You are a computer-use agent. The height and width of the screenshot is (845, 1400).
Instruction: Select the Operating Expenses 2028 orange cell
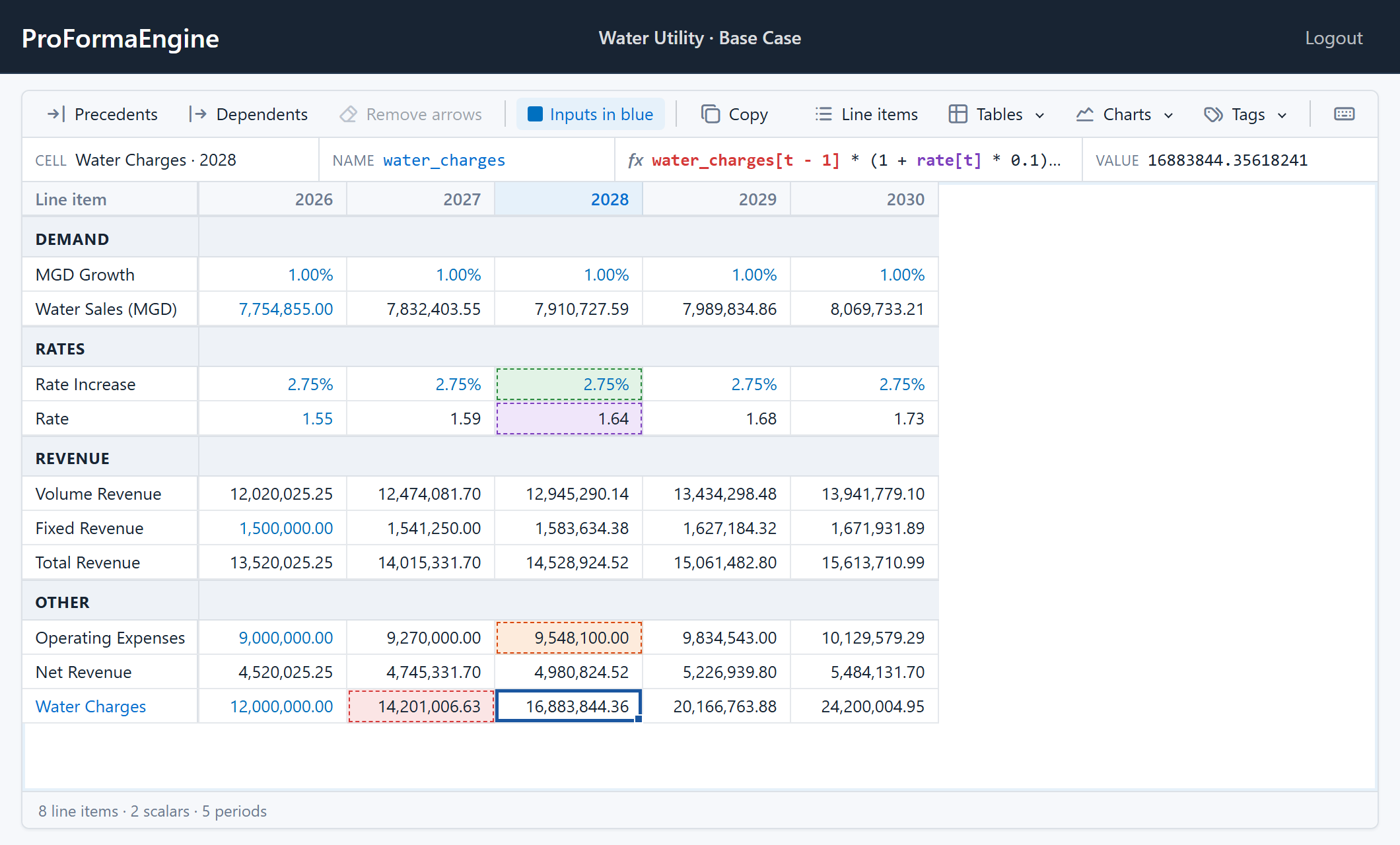pos(569,638)
